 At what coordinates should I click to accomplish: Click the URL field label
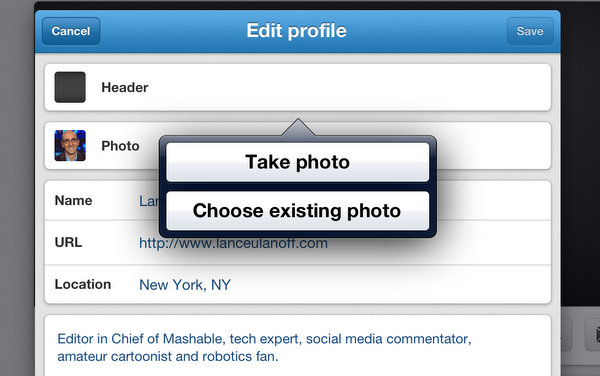click(68, 242)
